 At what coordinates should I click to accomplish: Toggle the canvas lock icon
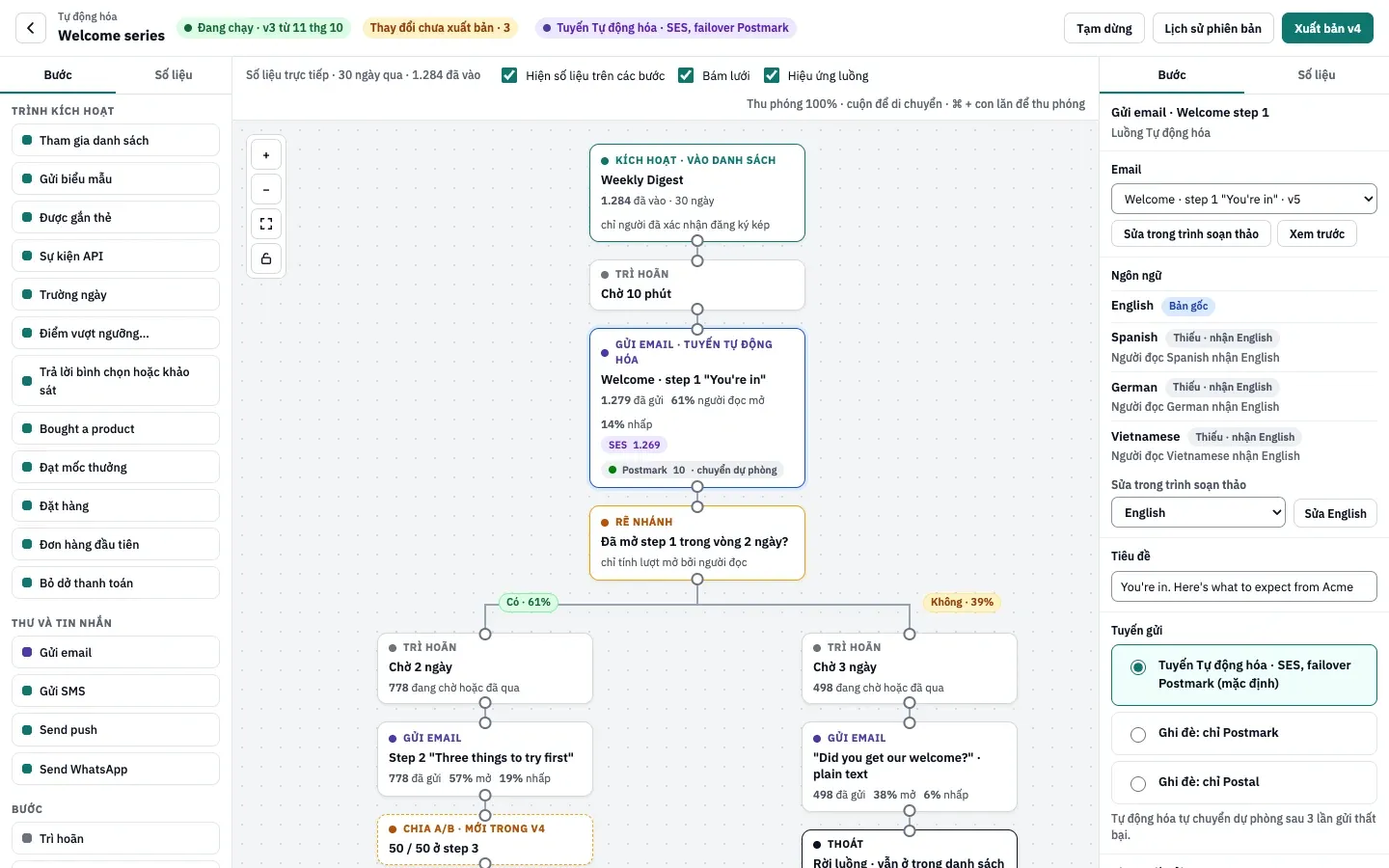[x=266, y=258]
